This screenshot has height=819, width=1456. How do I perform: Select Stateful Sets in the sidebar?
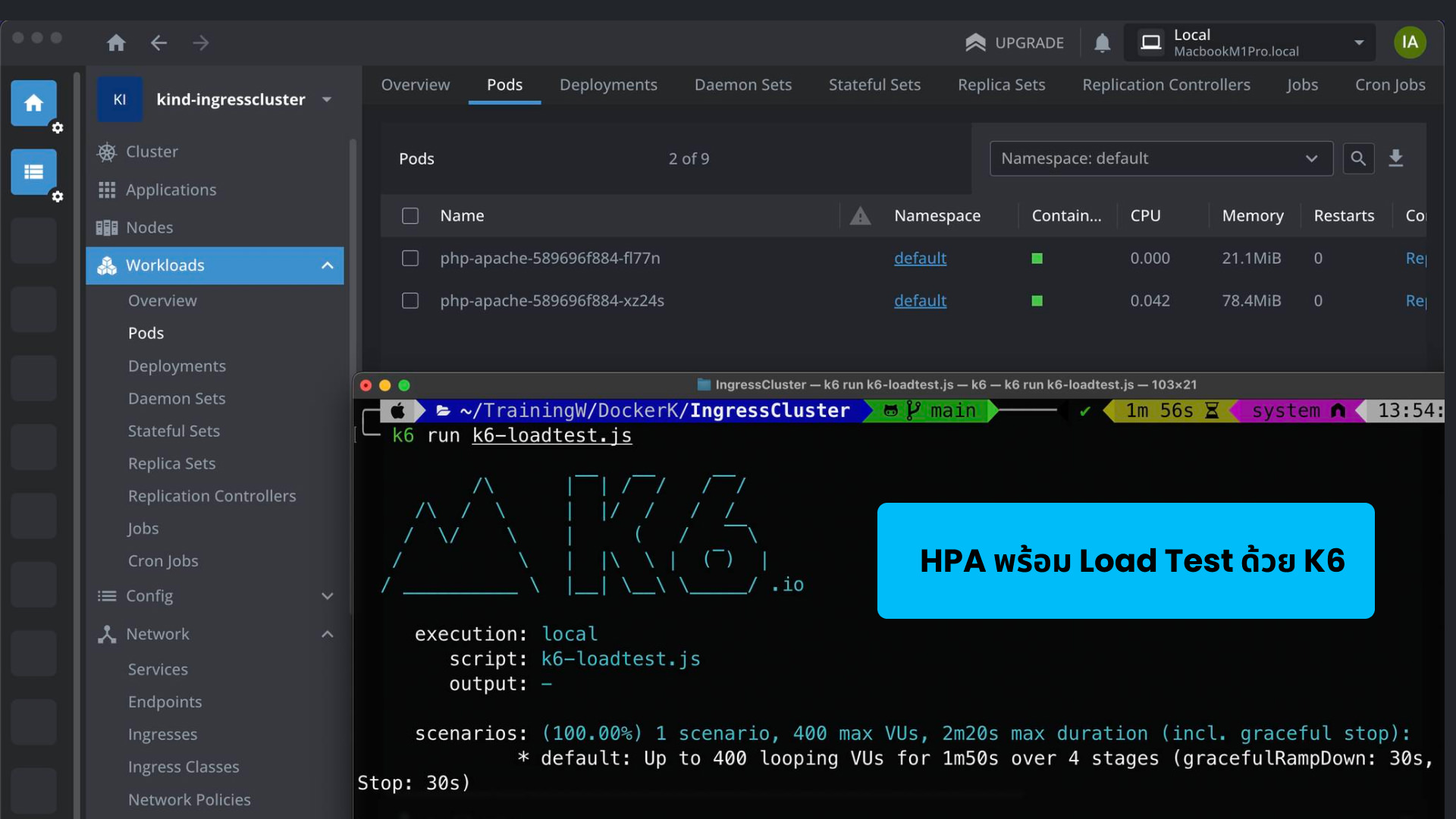(x=174, y=431)
